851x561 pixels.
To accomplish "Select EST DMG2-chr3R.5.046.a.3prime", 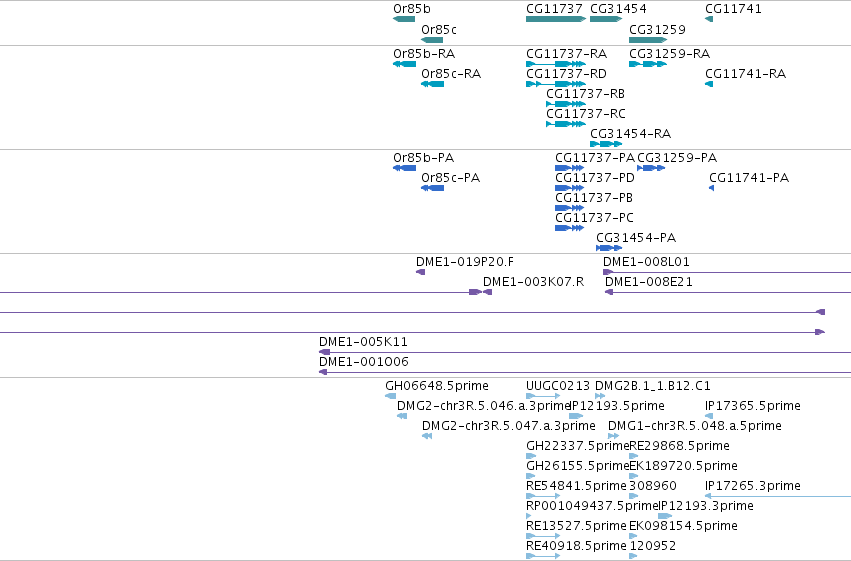I will [x=484, y=406].
